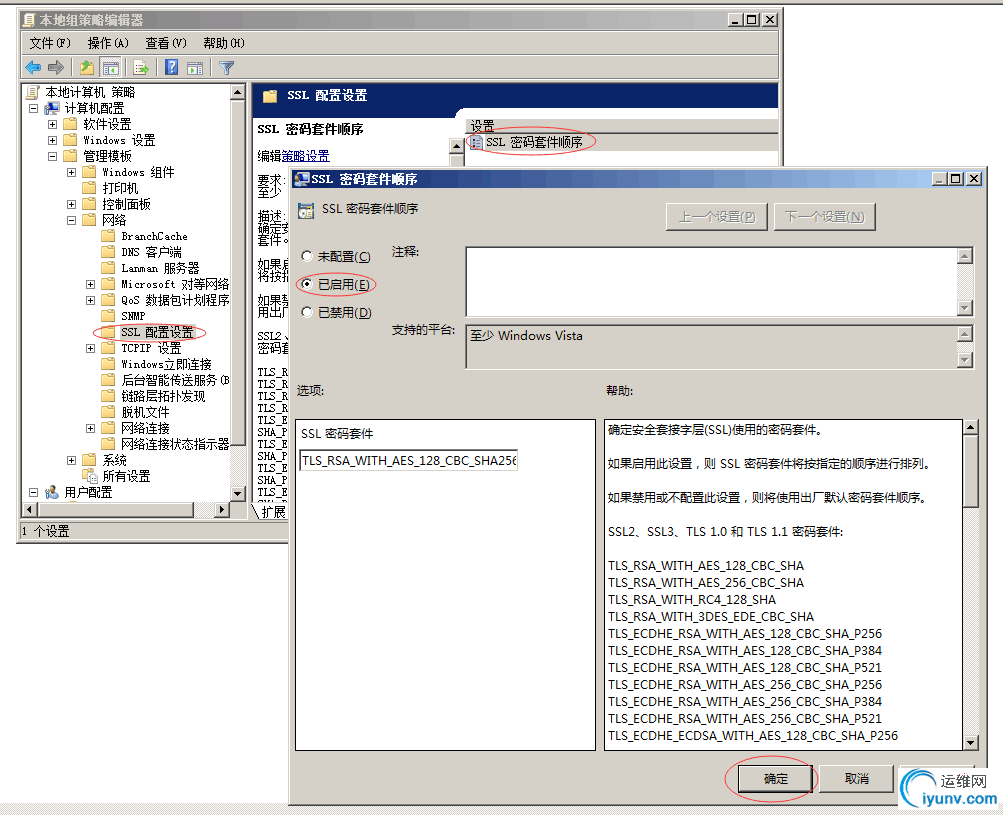1003x815 pixels.
Task: Click the 上一个设置(P) button
Action: tap(716, 217)
